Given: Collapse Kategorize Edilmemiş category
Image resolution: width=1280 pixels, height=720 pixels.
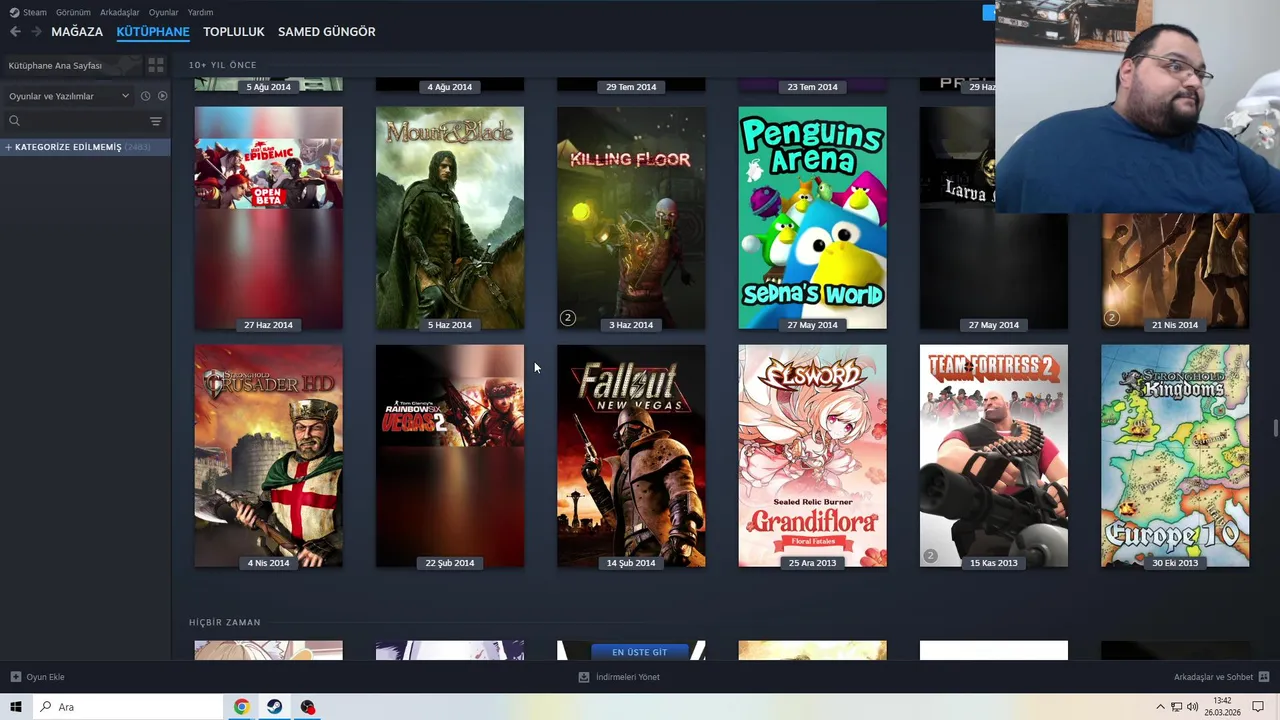Looking at the screenshot, I should 85,147.
